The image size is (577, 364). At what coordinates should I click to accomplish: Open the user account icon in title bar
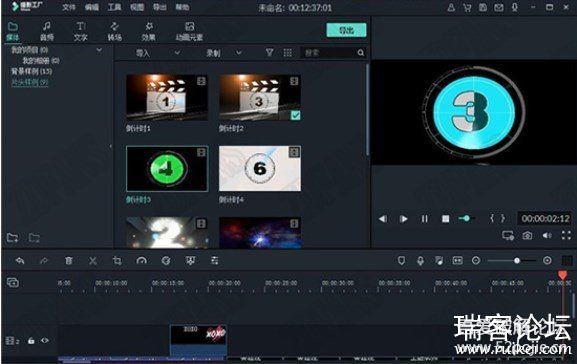(x=451, y=7)
